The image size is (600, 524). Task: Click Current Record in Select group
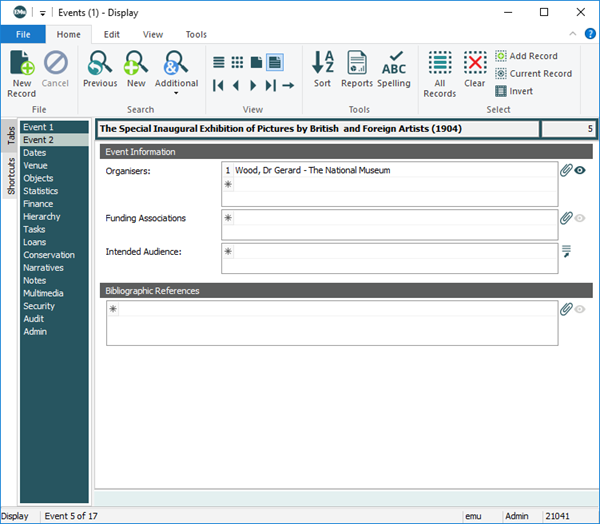click(x=533, y=74)
